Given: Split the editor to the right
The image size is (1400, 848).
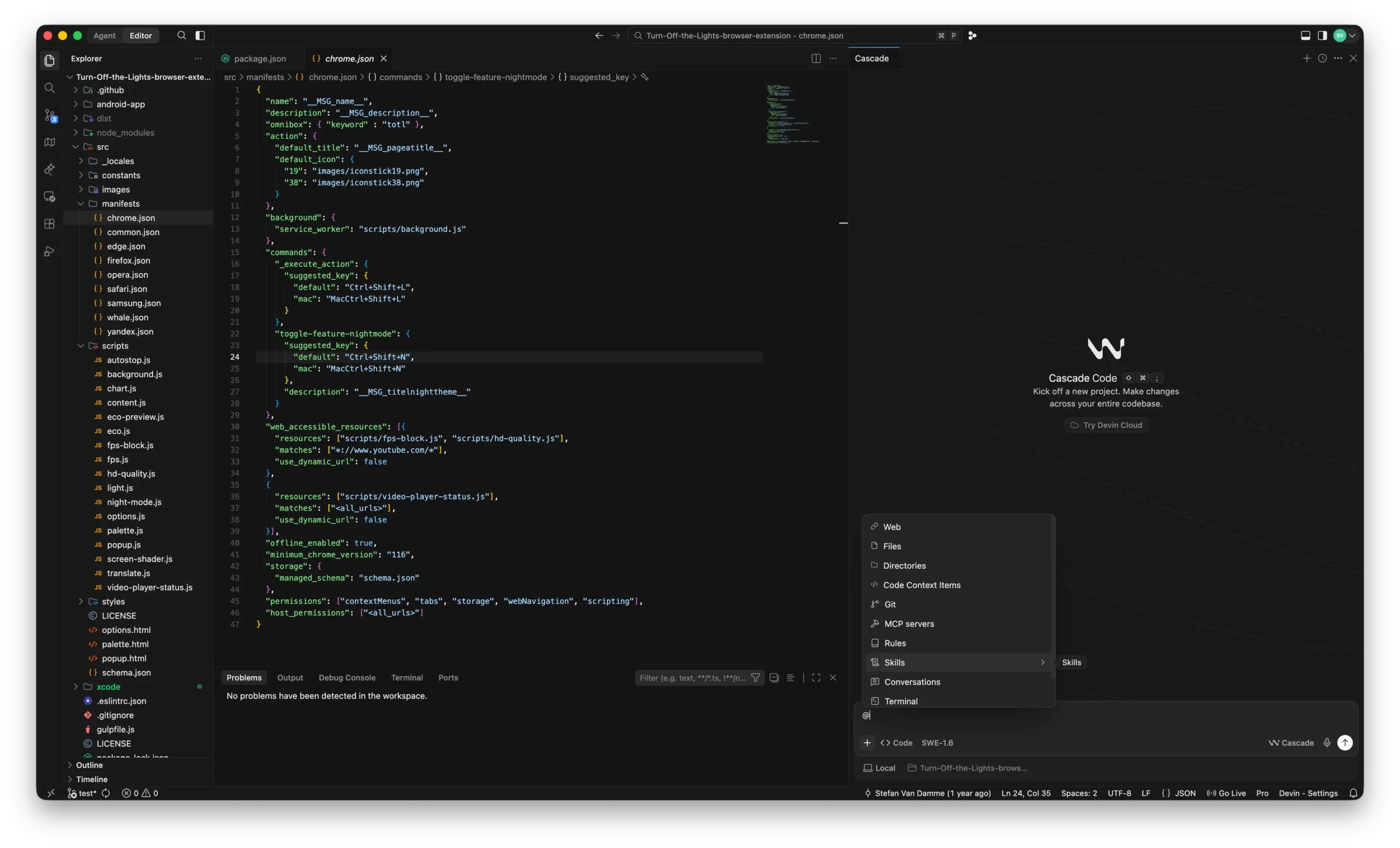Looking at the screenshot, I should pos(816,59).
